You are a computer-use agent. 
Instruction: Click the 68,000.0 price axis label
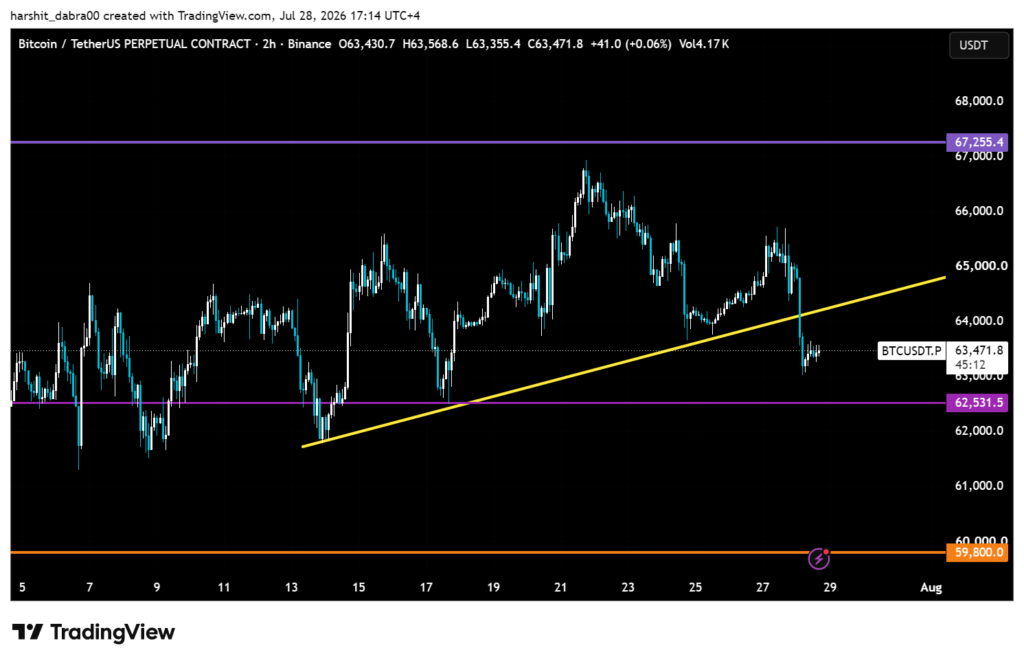click(x=978, y=101)
